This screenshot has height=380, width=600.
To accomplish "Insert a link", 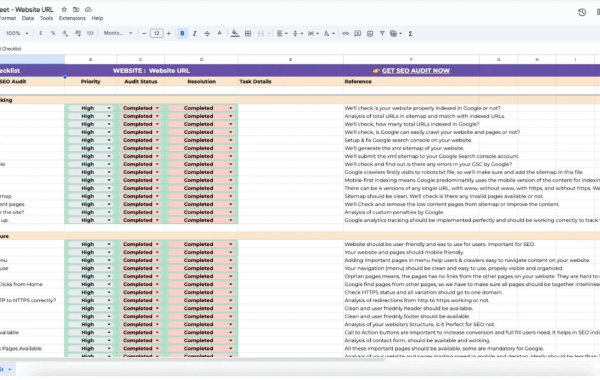I will (x=345, y=33).
